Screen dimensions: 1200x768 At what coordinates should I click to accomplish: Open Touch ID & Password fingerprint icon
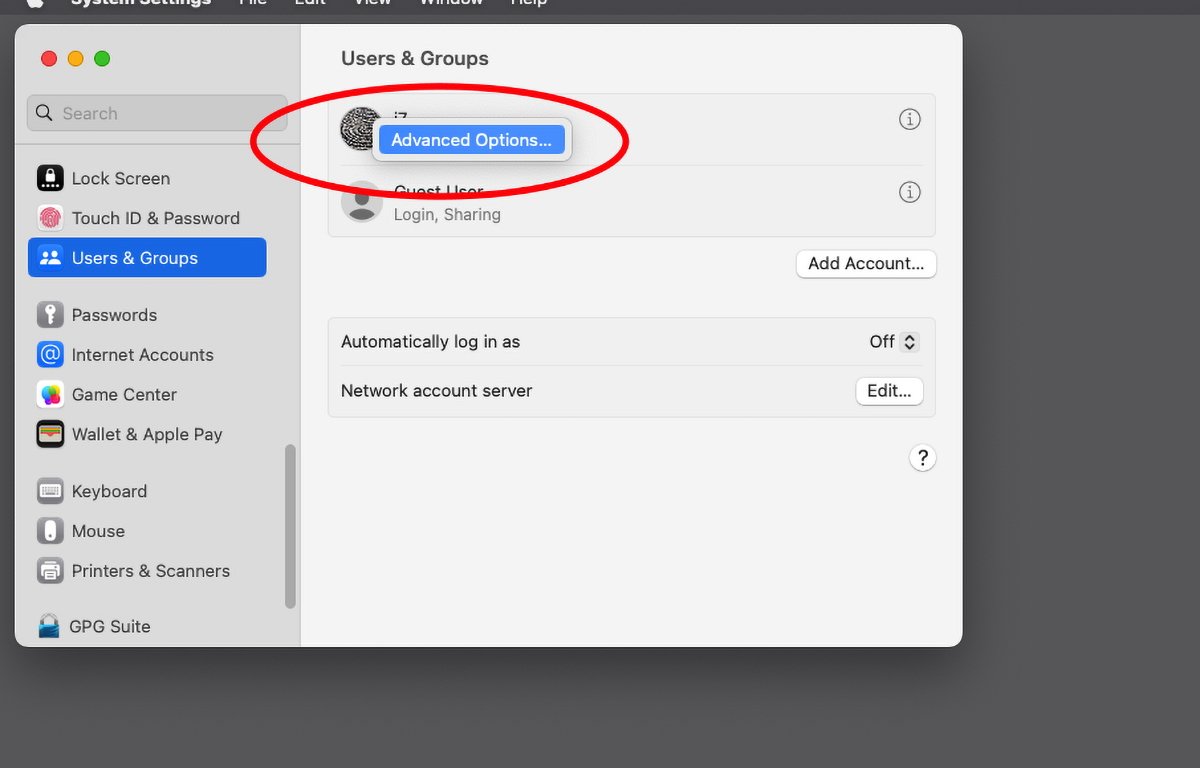pyautogui.click(x=50, y=218)
